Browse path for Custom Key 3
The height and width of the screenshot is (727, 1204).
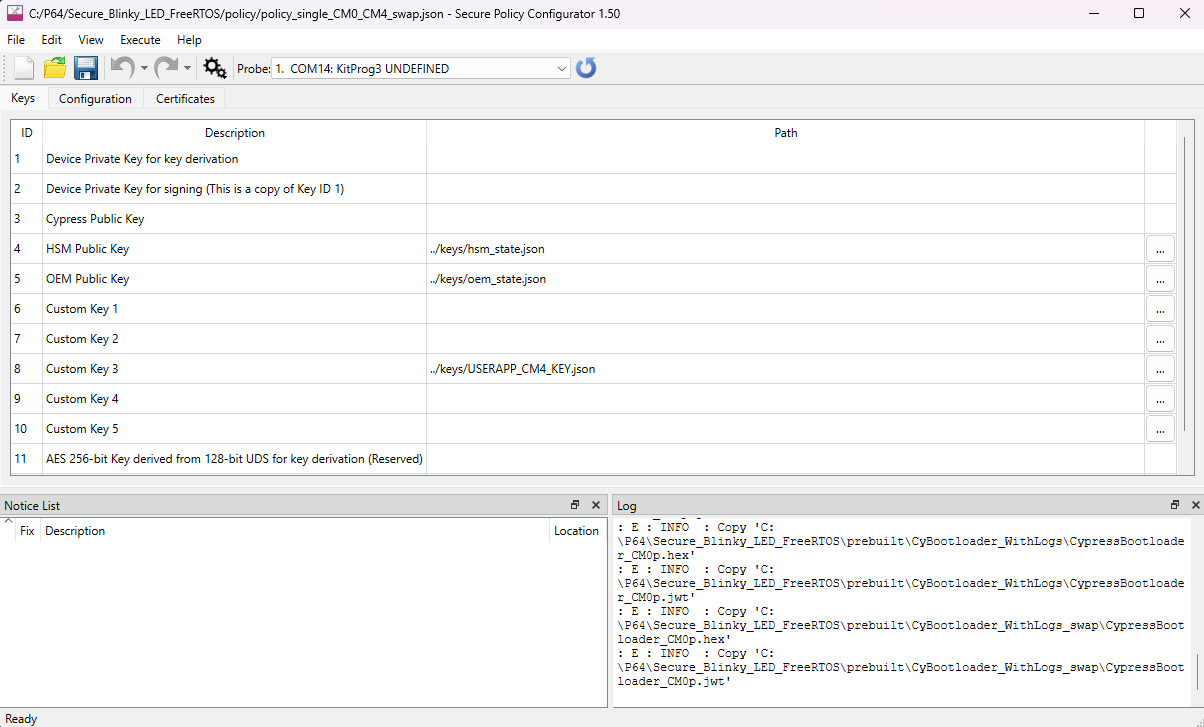click(1160, 369)
